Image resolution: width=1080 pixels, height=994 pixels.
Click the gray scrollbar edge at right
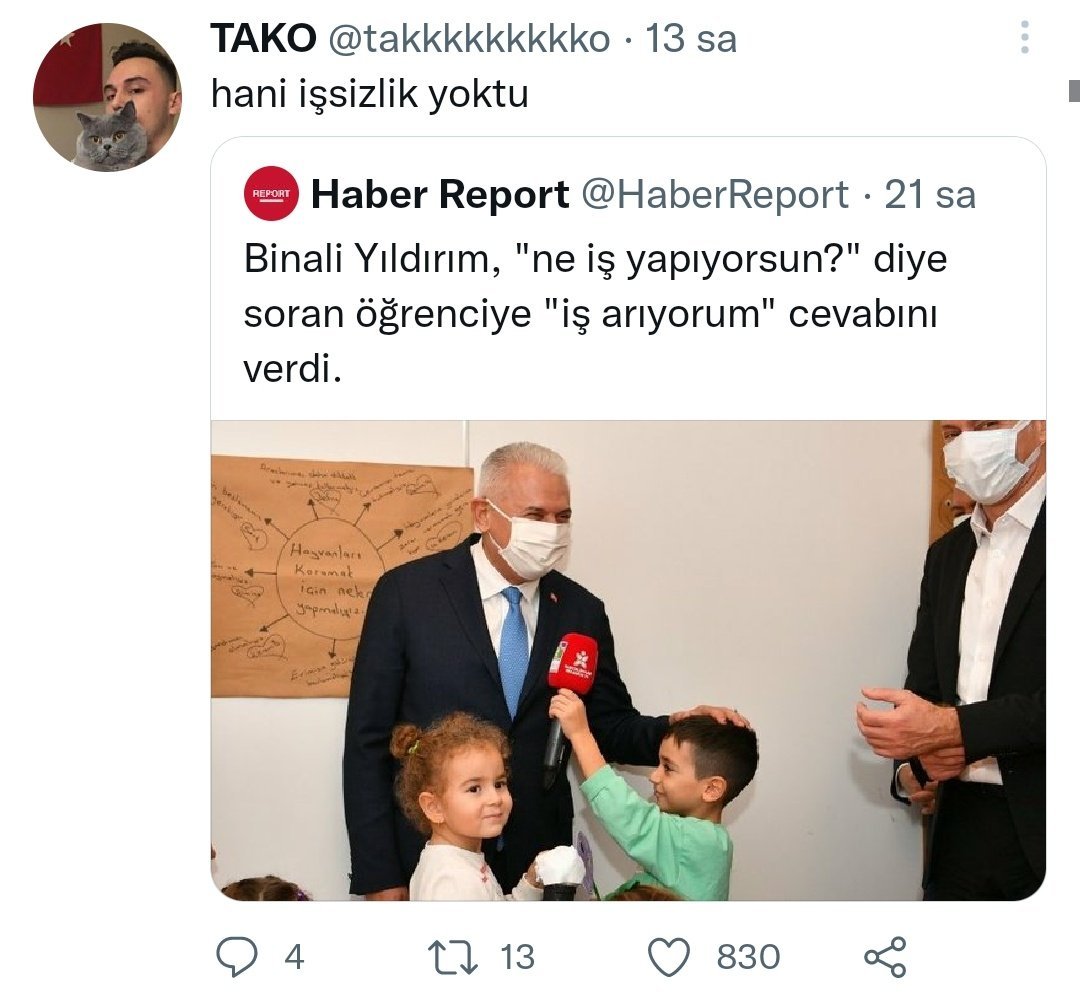coord(1074,91)
